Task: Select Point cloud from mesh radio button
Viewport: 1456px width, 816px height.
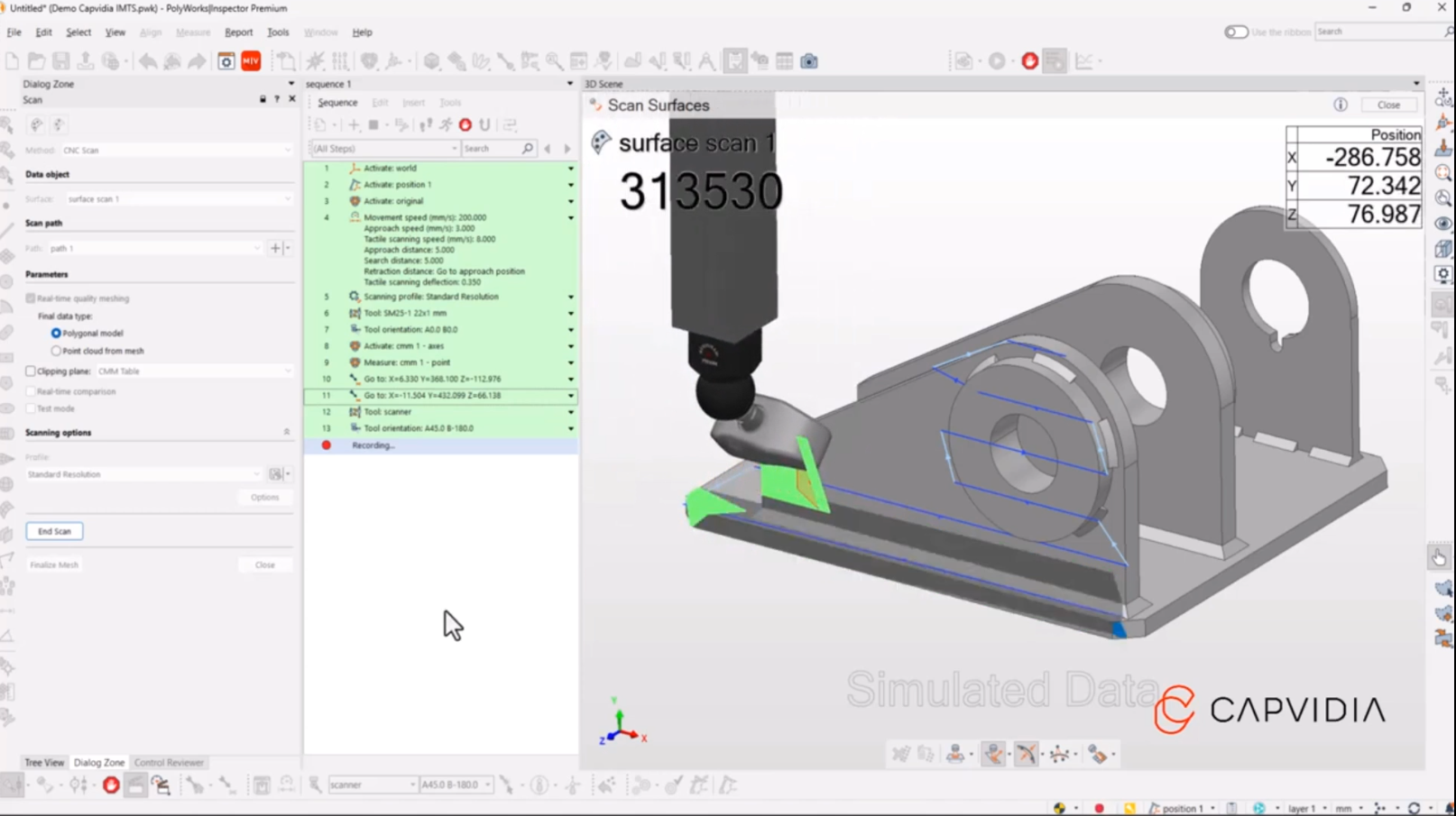Action: point(56,351)
